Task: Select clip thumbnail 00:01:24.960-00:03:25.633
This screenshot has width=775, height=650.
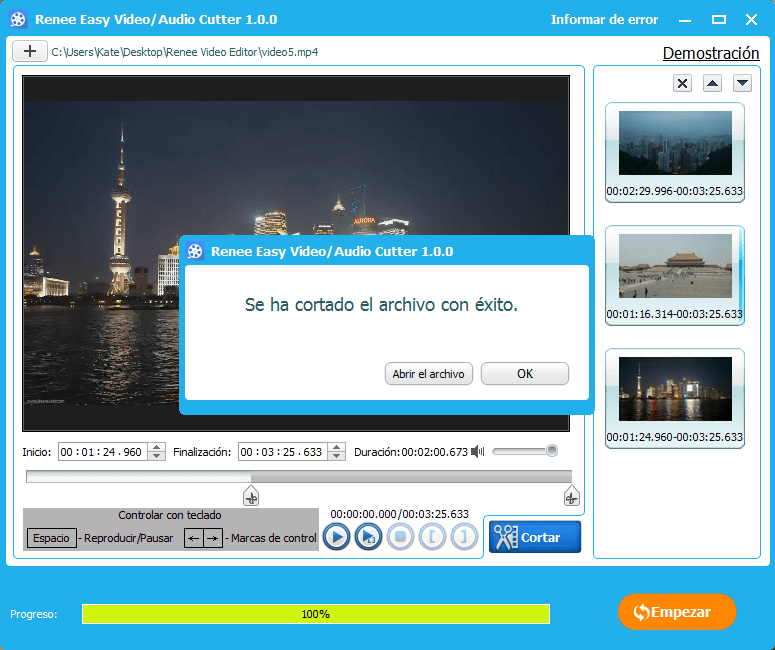Action: click(x=675, y=398)
